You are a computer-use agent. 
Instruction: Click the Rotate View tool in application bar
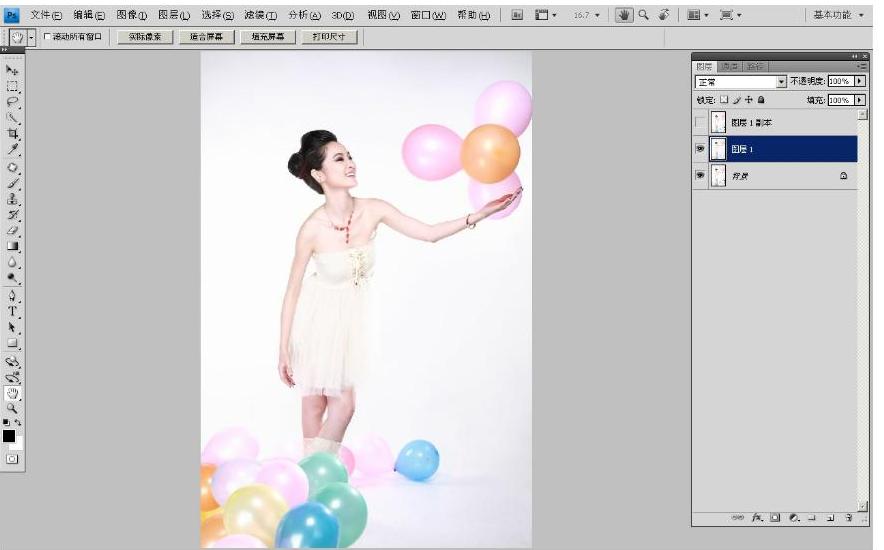[x=664, y=15]
